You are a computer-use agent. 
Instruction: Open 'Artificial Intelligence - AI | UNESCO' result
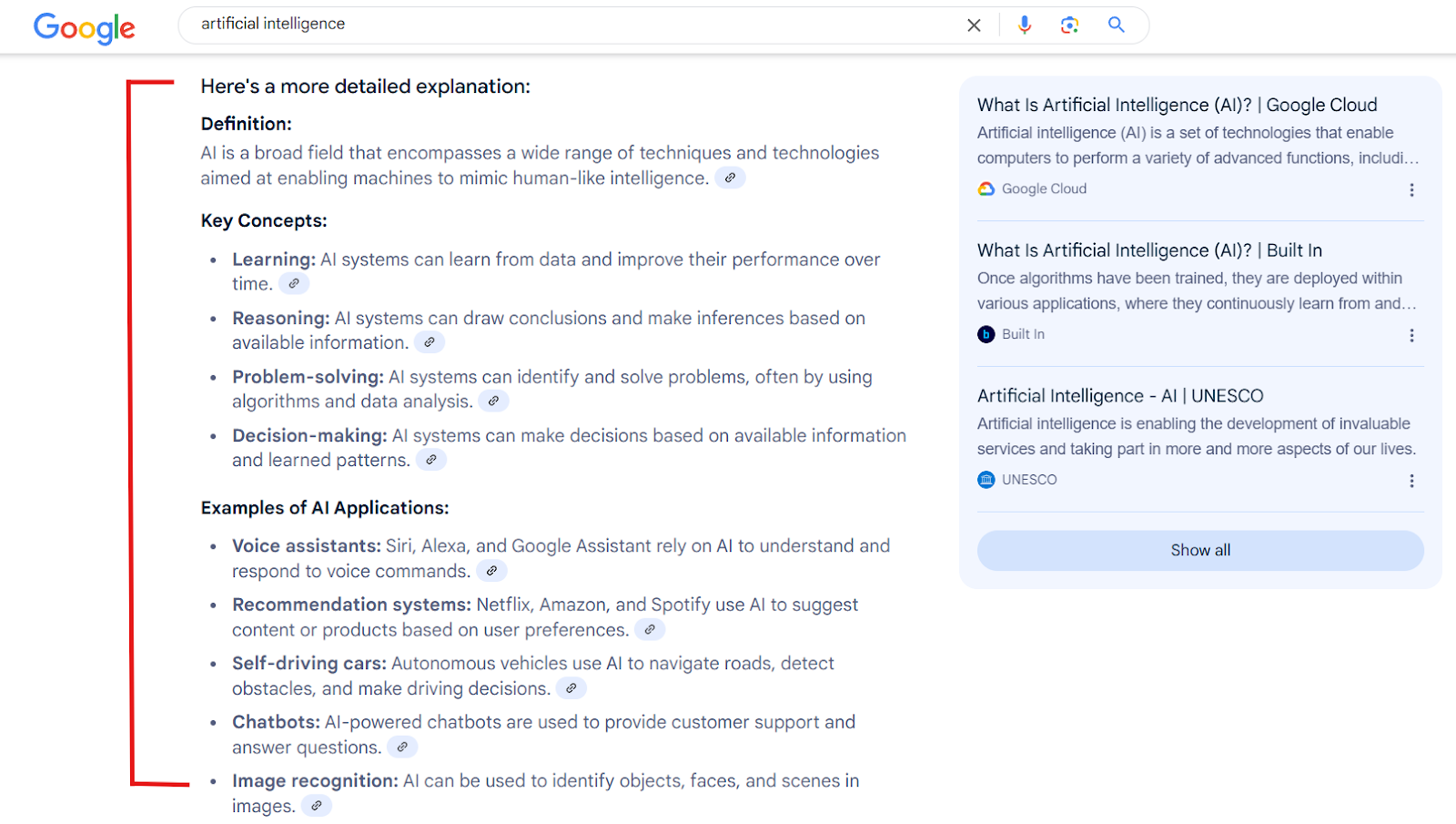[x=1120, y=396]
